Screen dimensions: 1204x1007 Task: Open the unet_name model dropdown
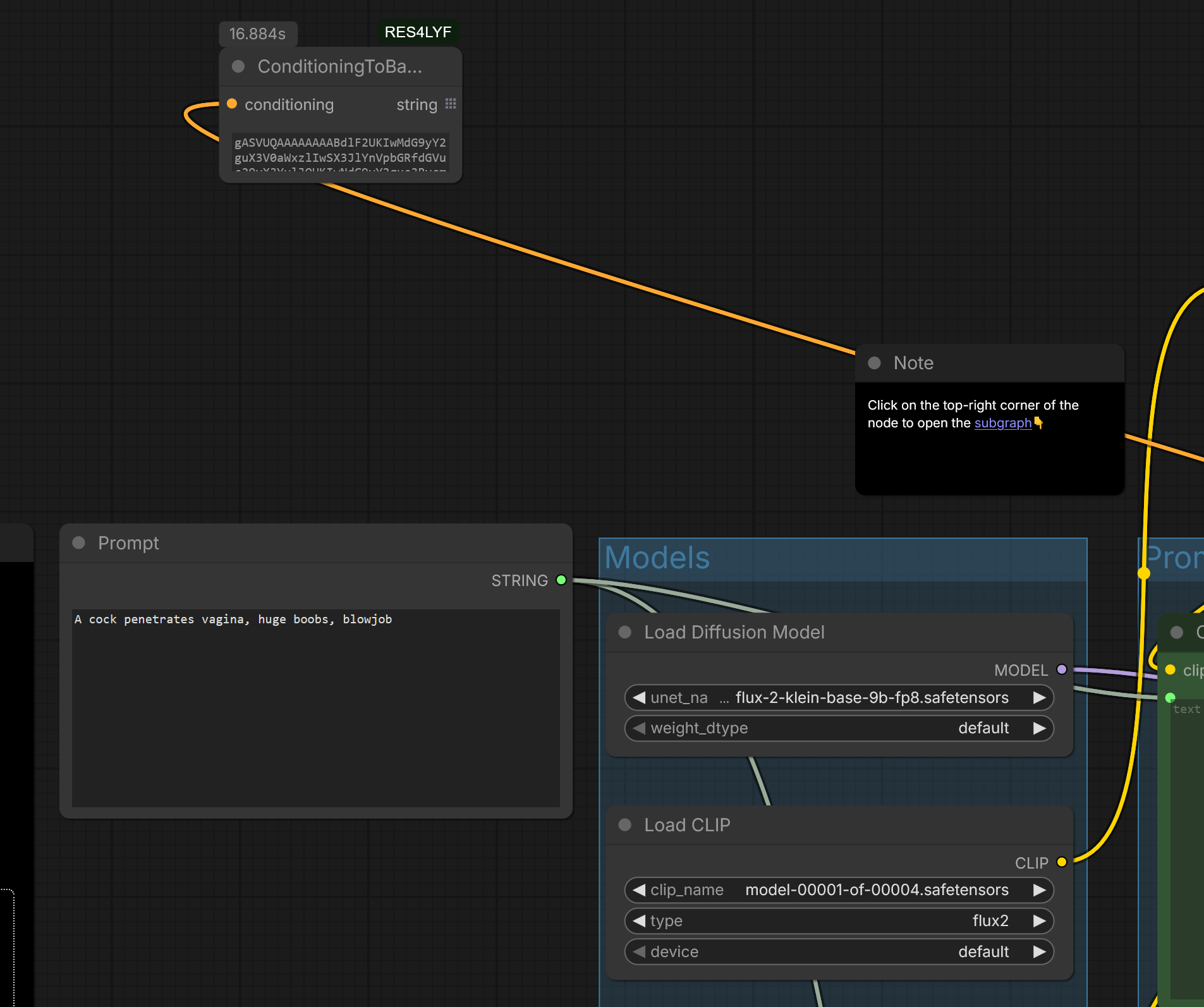[x=839, y=697]
